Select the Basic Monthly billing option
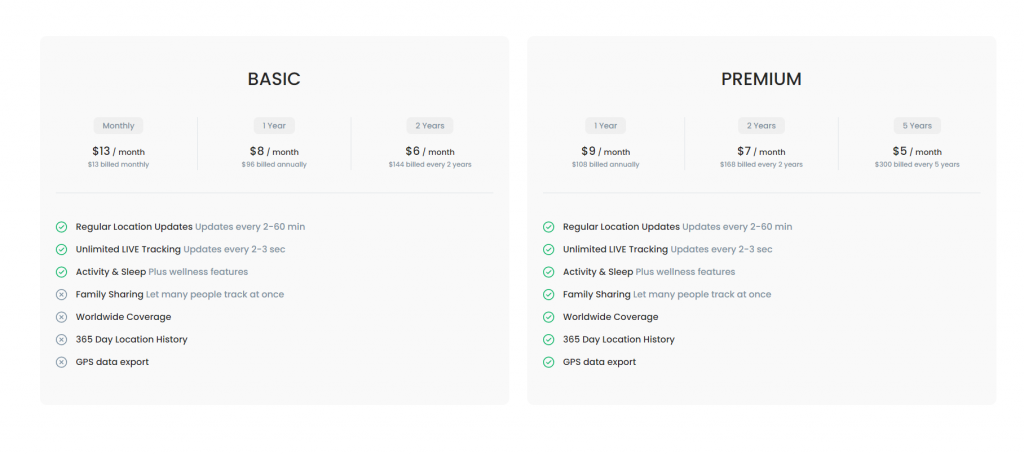This screenshot has height=454, width=1024. 118,126
